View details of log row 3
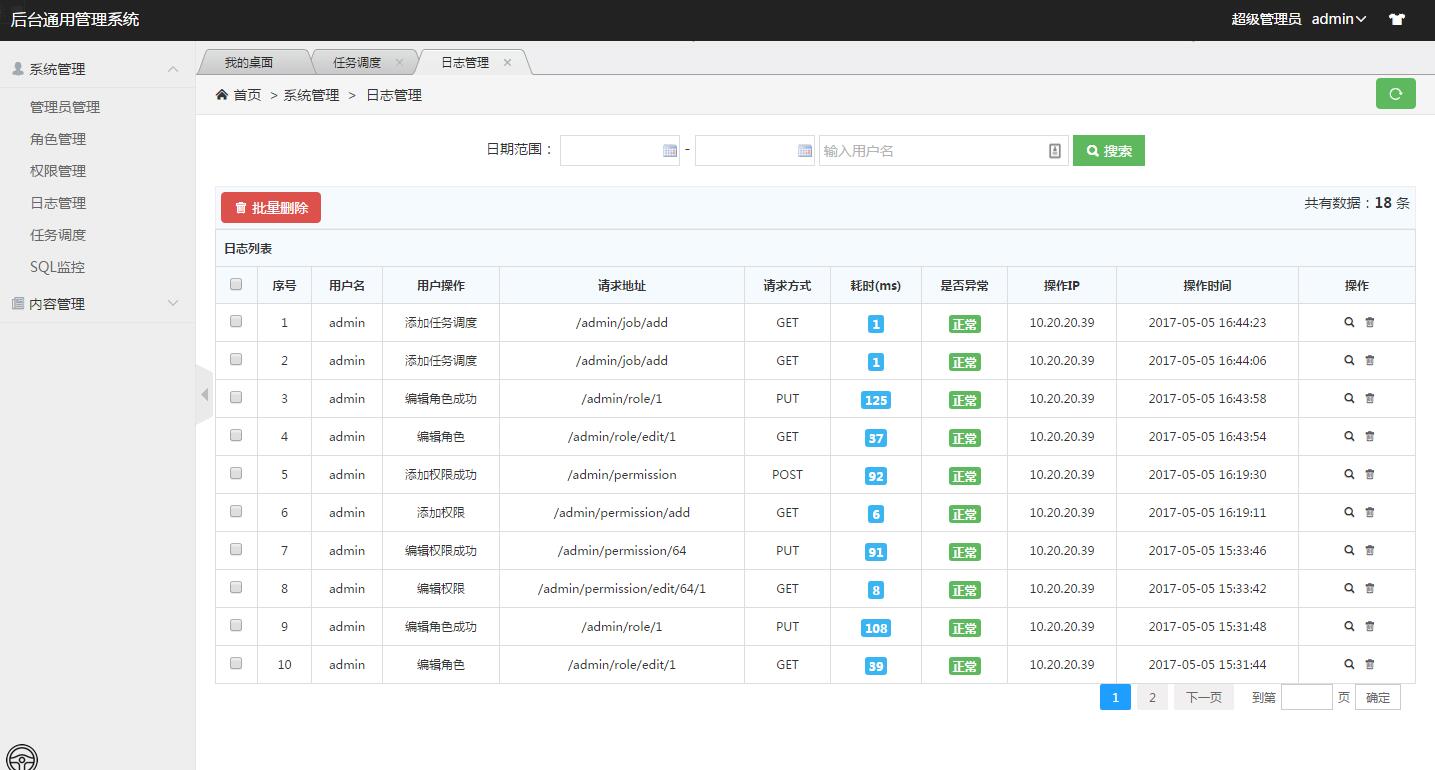1435x770 pixels. tap(1349, 398)
